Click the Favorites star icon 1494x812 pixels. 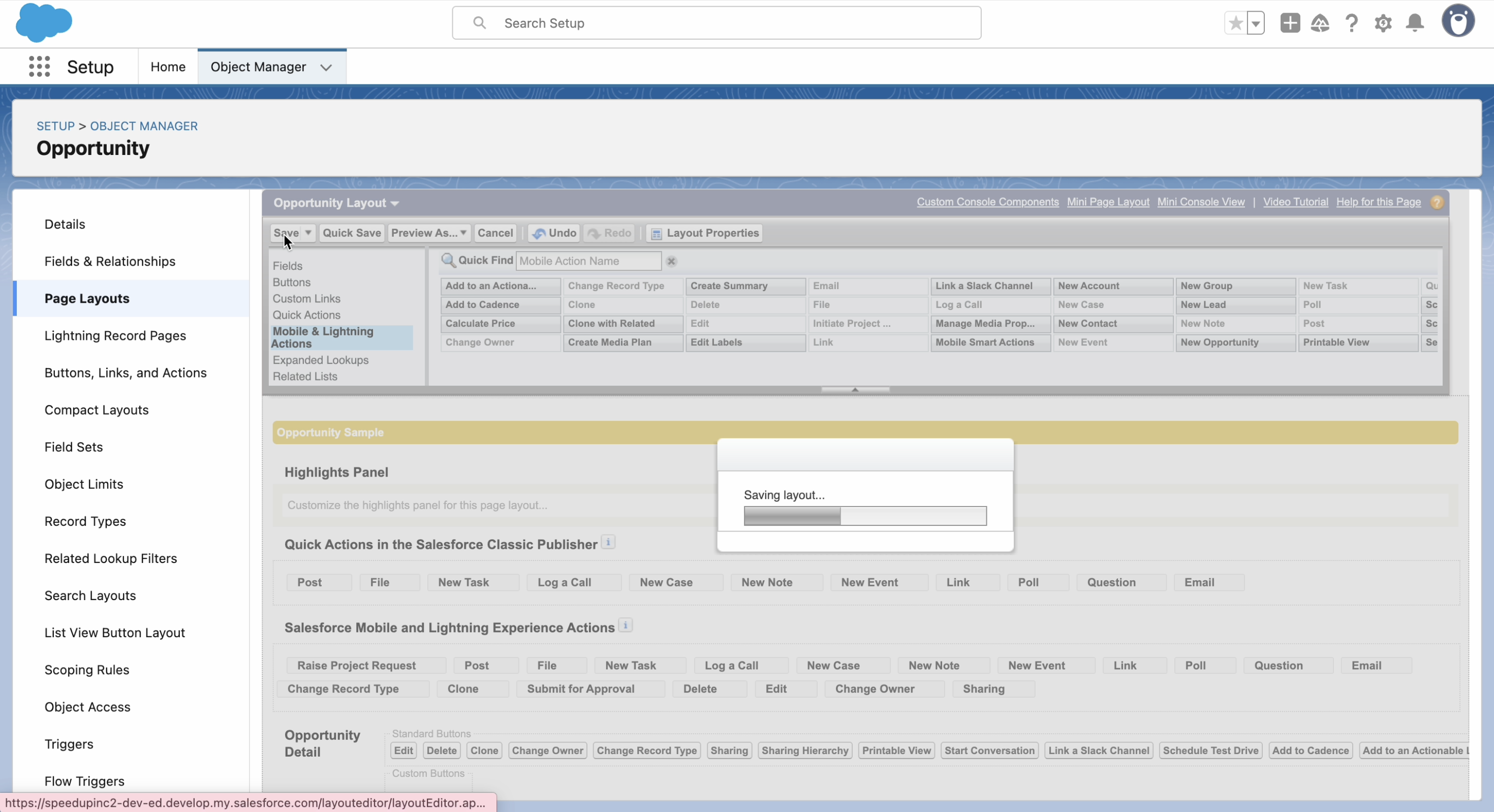1235,23
